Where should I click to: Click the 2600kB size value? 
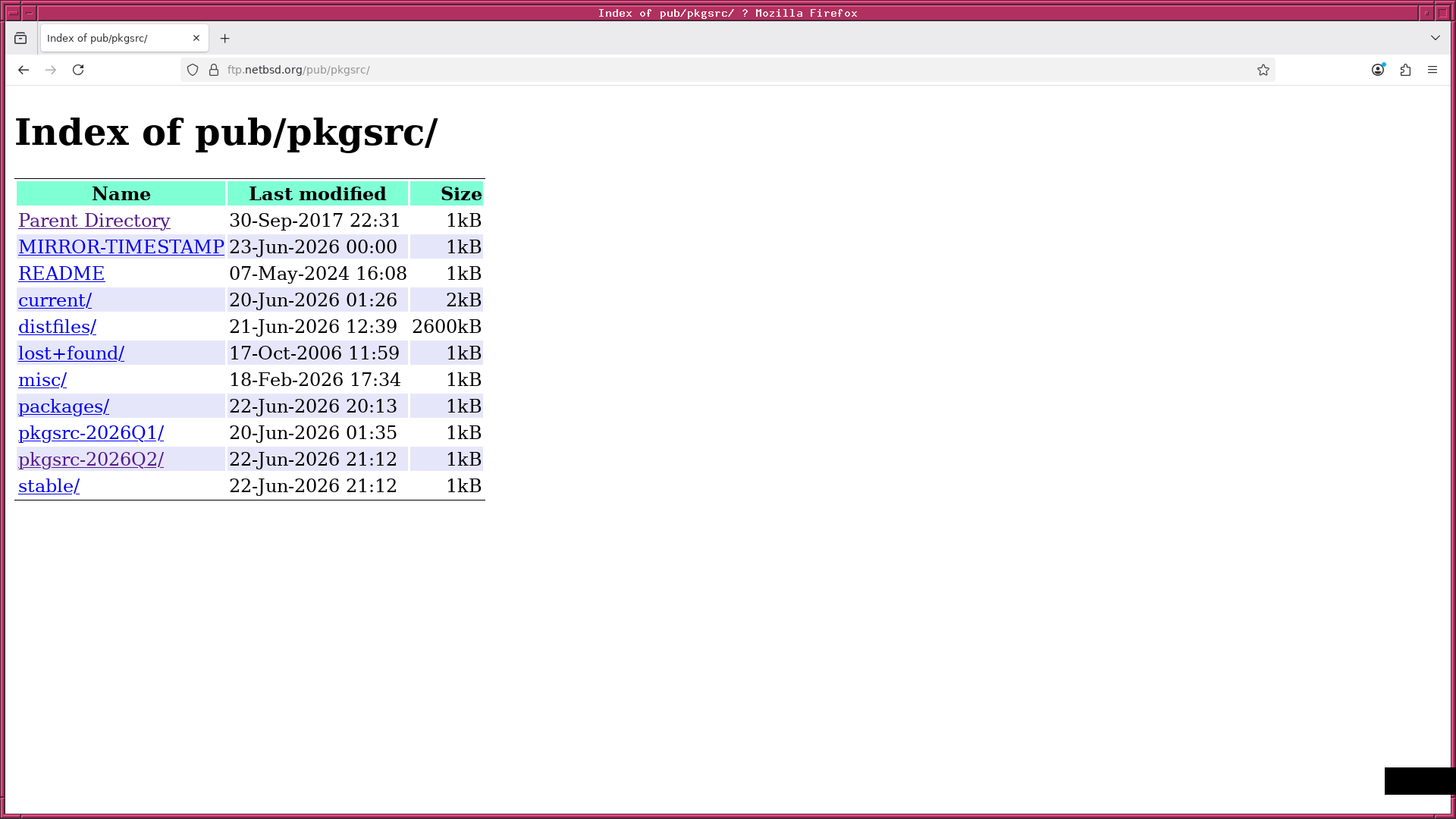(447, 327)
